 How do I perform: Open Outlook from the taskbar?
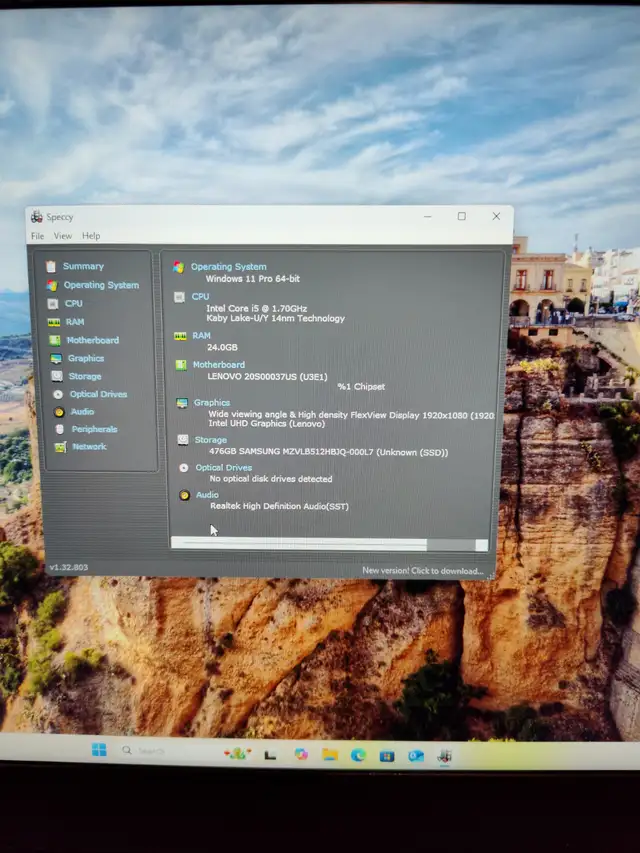pyautogui.click(x=416, y=756)
